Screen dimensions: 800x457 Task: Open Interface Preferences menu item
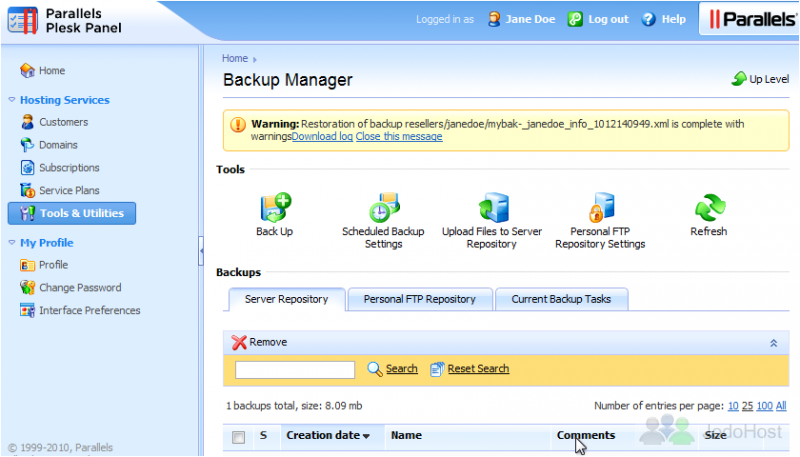90,310
